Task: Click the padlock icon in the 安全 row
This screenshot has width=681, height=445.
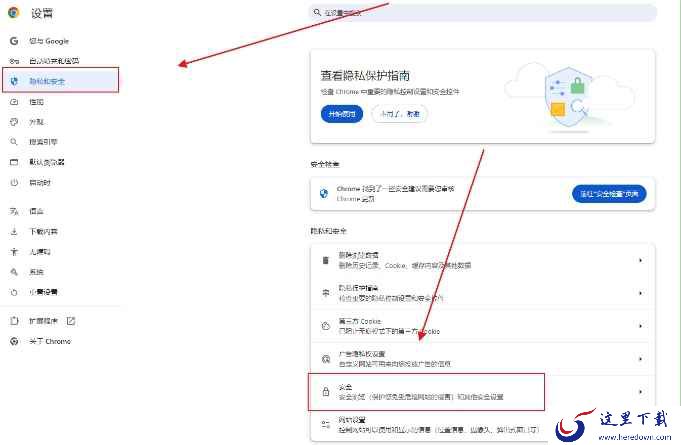Action: pyautogui.click(x=325, y=392)
